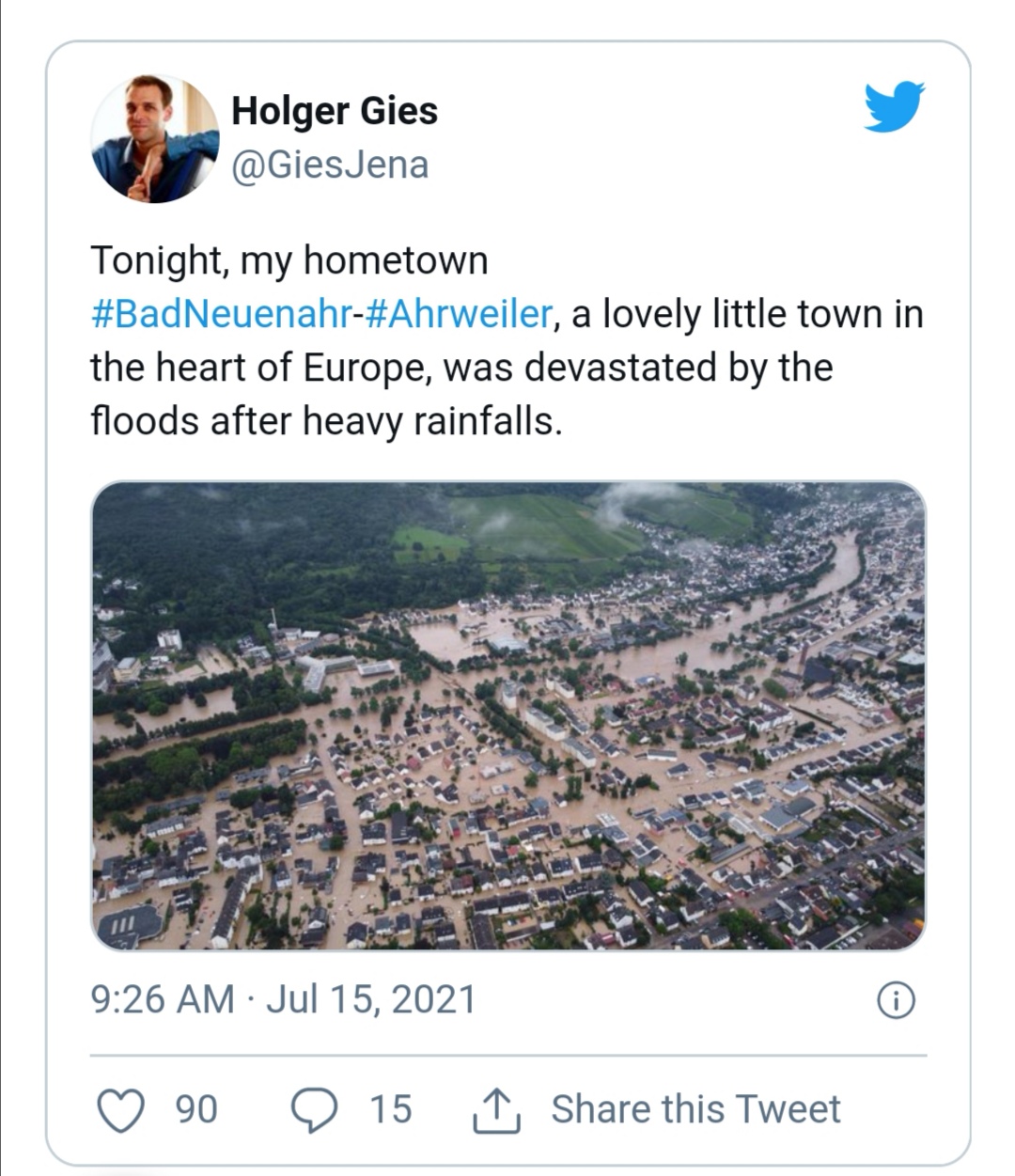Image resolution: width=1015 pixels, height=1176 pixels.
Task: Click the share upload arrow icon
Action: click(493, 1109)
